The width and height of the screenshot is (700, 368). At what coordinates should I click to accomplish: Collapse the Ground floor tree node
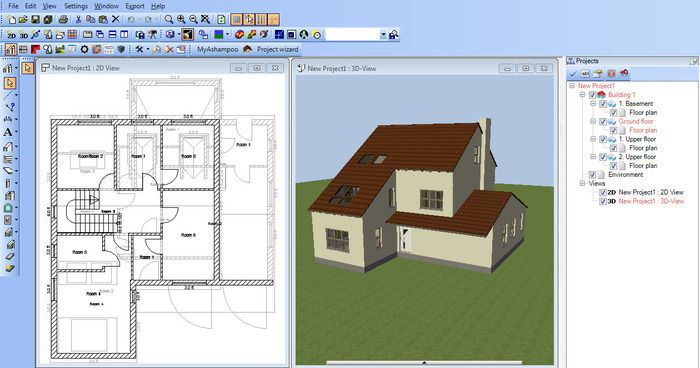click(593, 121)
